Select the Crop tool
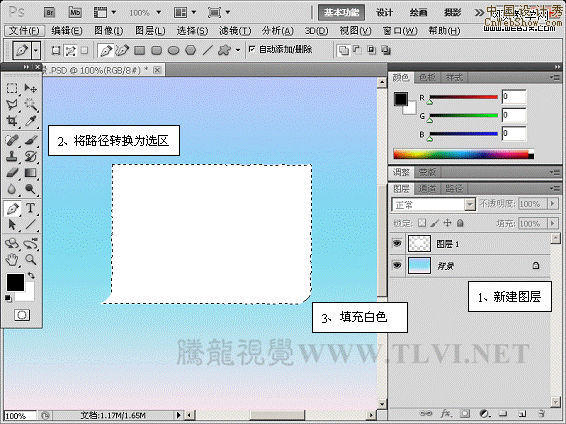This screenshot has height=424, width=566. point(12,121)
